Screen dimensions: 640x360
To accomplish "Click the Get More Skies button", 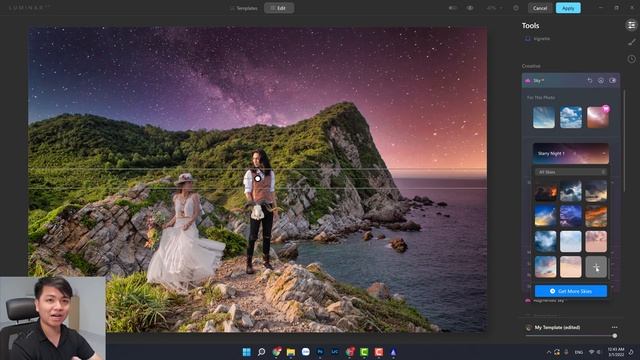I will tap(571, 291).
